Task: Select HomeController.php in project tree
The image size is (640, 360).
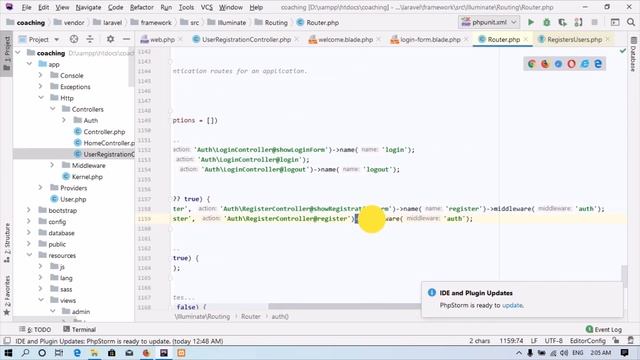Action: pyautogui.click(x=104, y=143)
